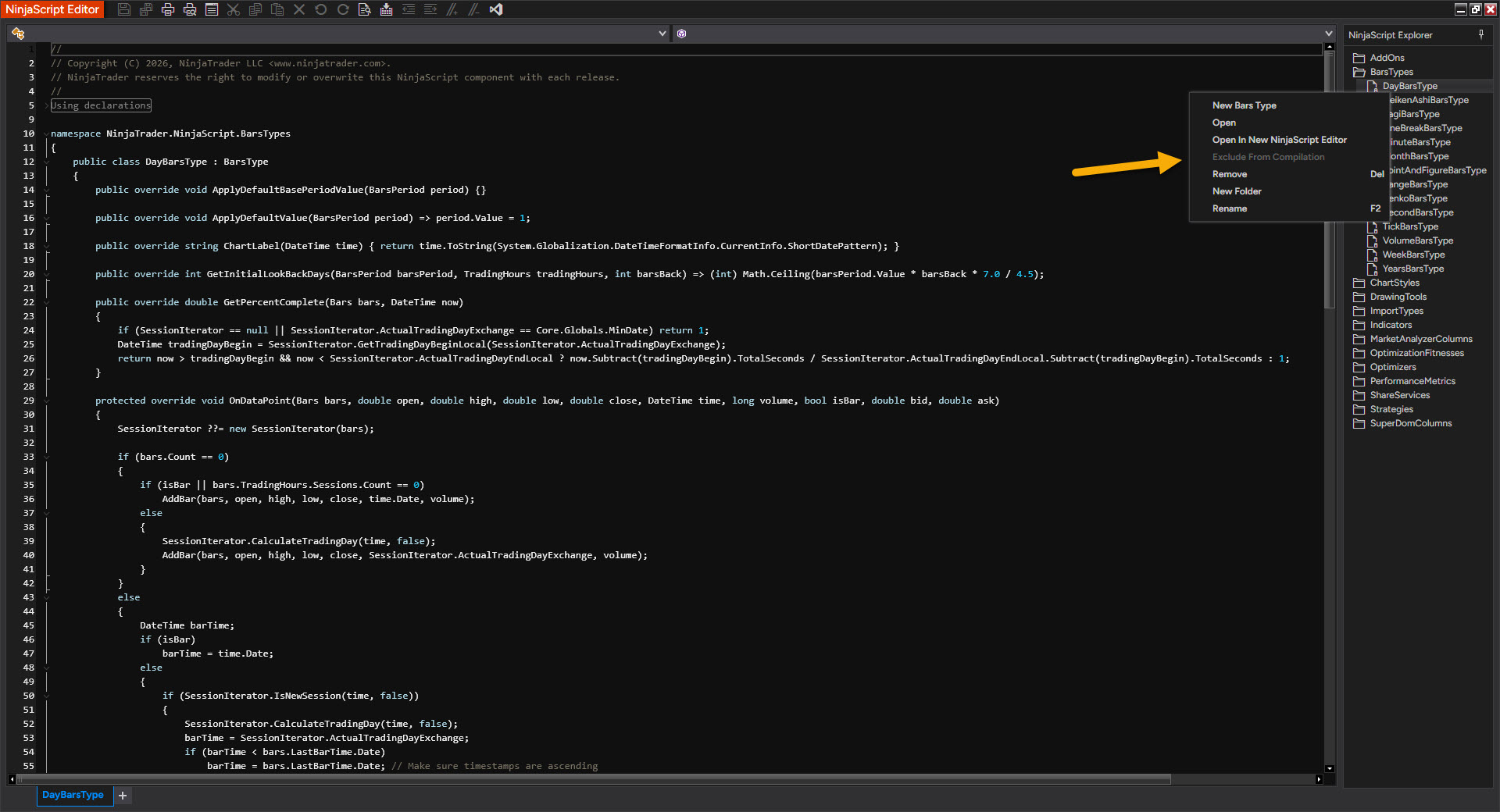Collapse the OnDataPoint method fold marker
Screen dimensions: 1500x812
[47, 401]
